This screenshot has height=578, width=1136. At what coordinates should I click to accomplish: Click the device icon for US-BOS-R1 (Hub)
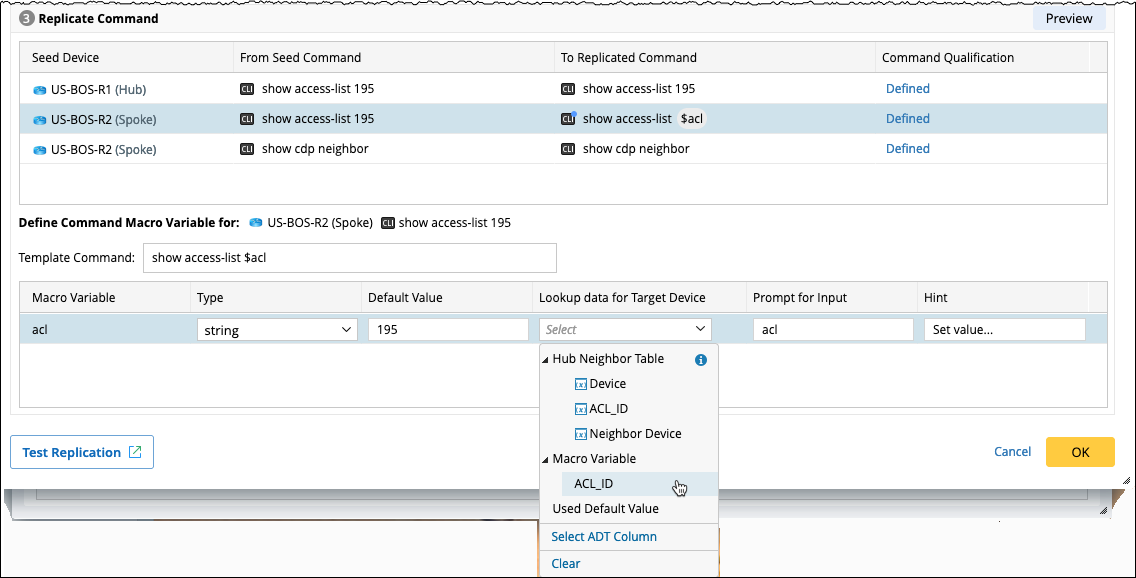[x=40, y=89]
